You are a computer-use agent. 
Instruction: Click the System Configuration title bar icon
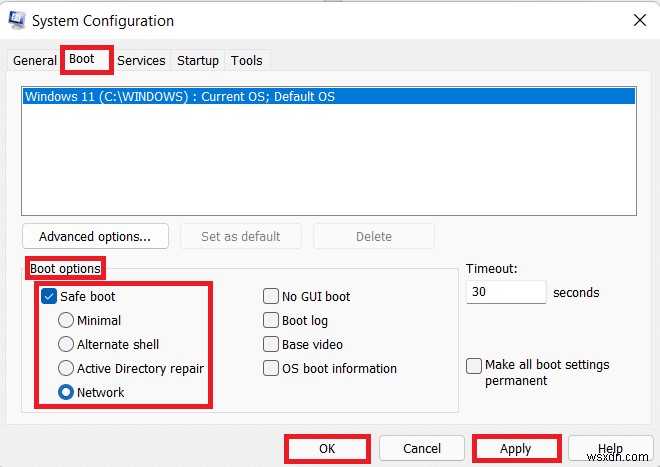(16, 20)
